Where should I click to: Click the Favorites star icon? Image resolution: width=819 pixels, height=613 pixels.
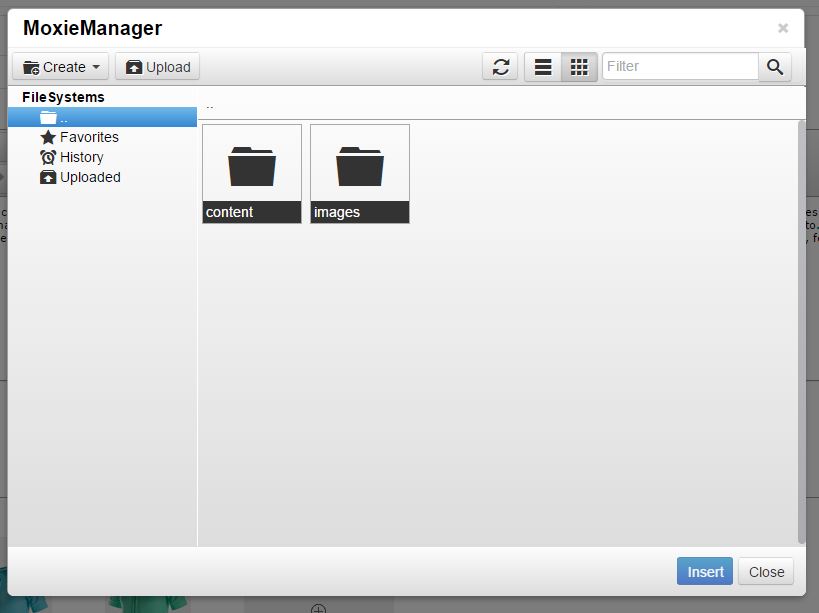click(x=48, y=137)
